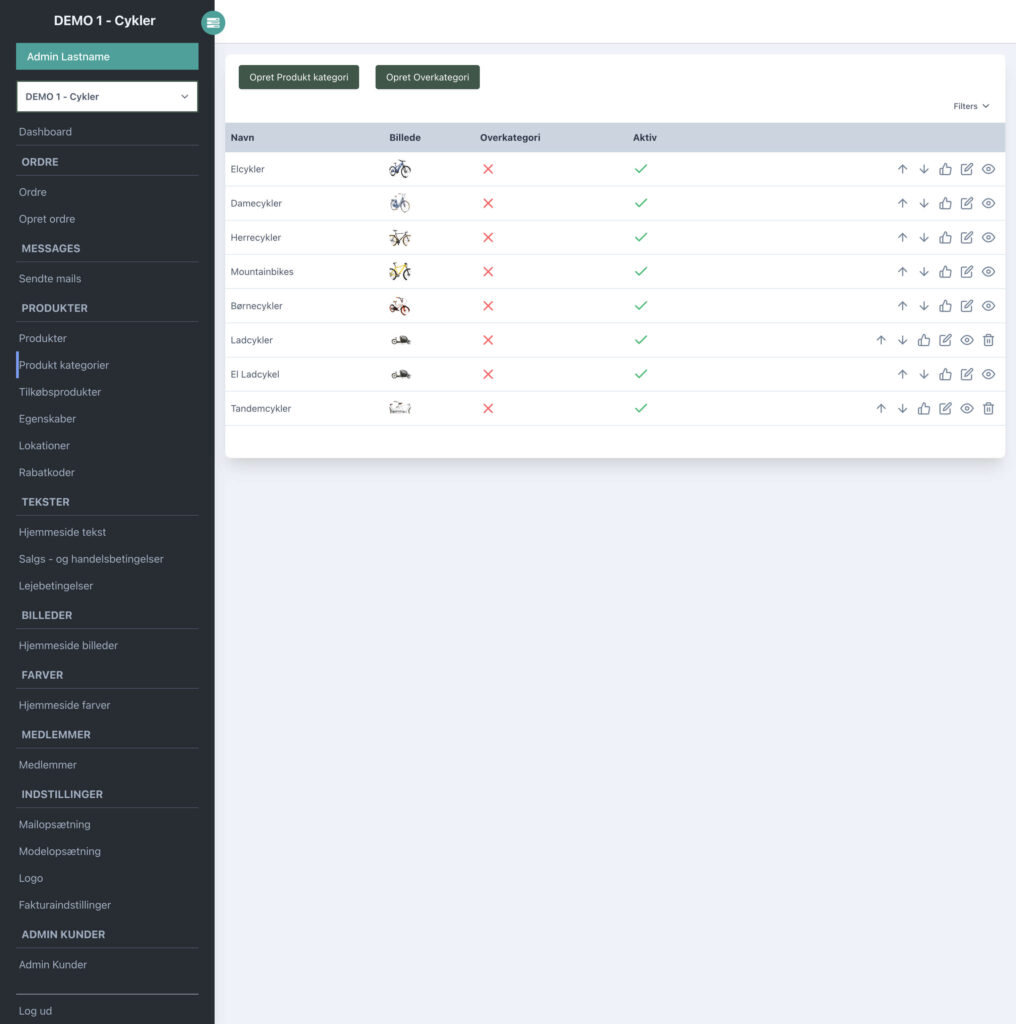Image resolution: width=1016 pixels, height=1024 pixels.
Task: Toggle visibility eye for Tandemcykler
Action: pos(967,408)
